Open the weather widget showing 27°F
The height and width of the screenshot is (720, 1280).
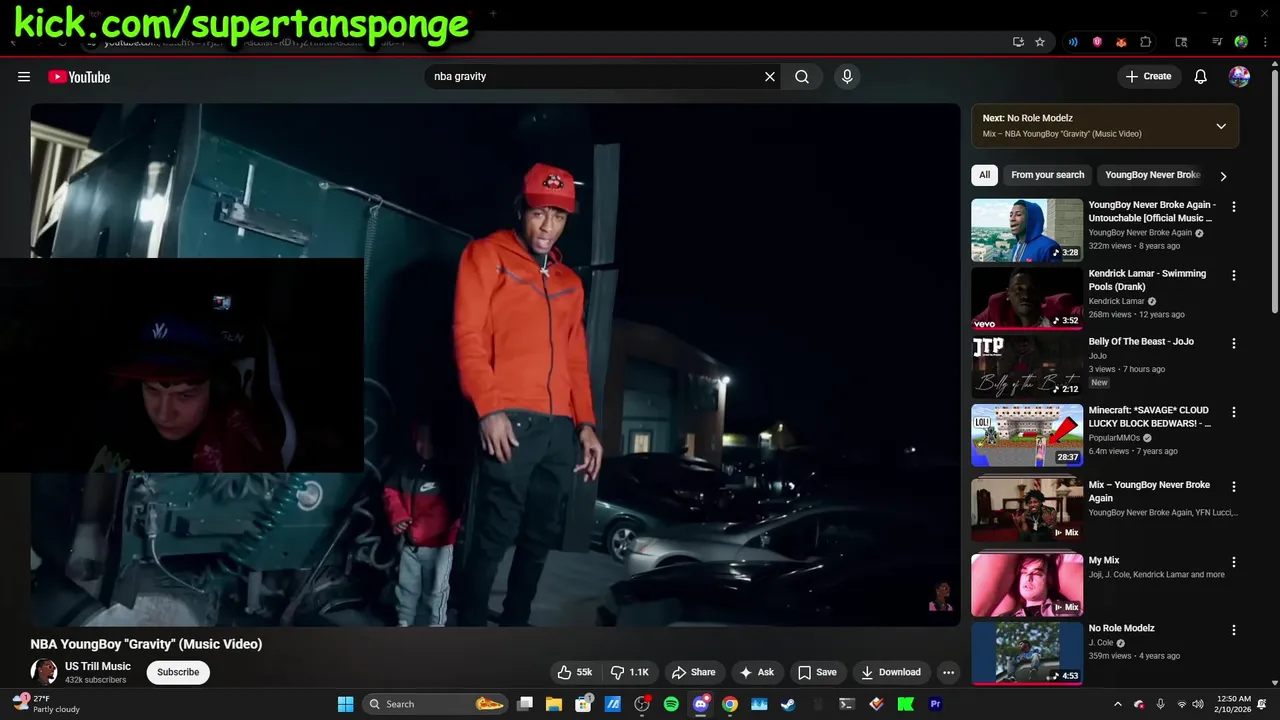(45, 704)
